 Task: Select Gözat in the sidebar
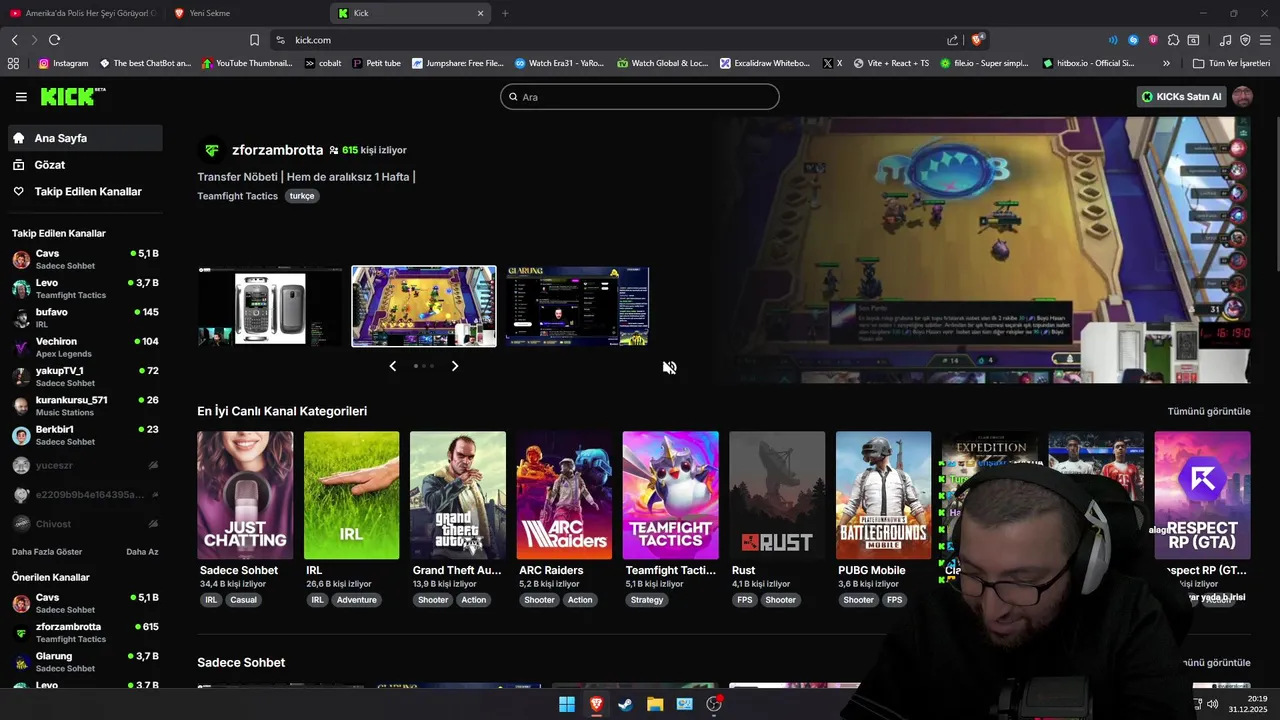[x=85, y=165]
